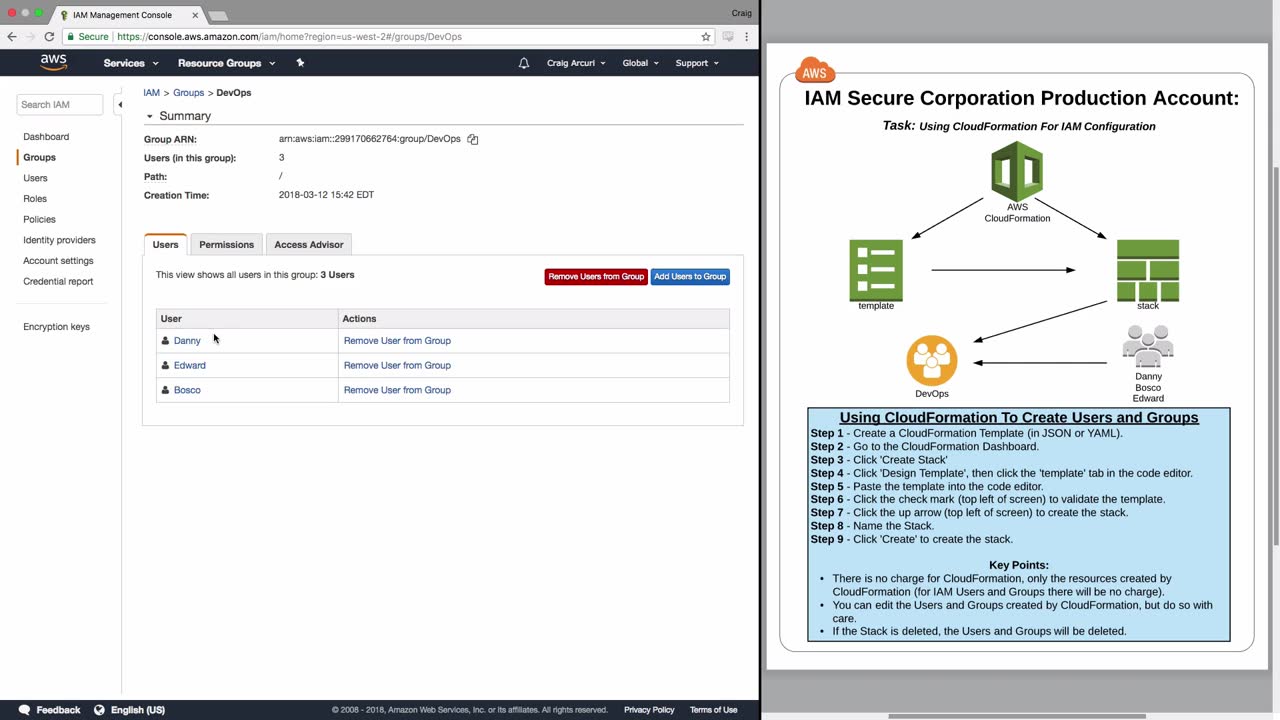Open Credential report in the sidebar
This screenshot has width=1280, height=720.
point(58,281)
